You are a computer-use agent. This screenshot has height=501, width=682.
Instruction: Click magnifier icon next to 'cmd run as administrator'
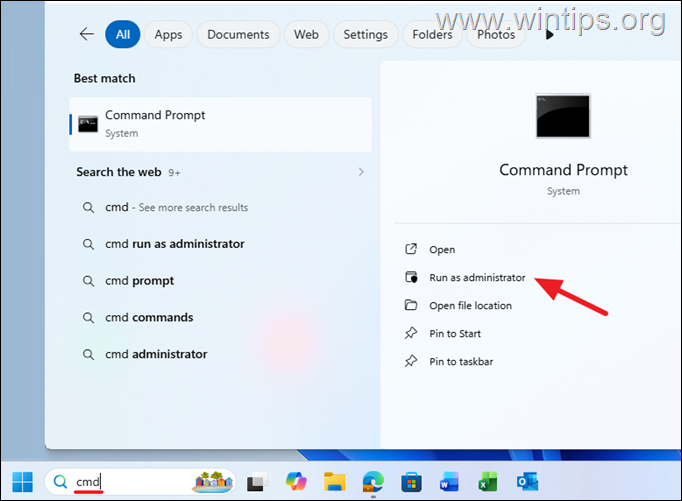(x=88, y=244)
